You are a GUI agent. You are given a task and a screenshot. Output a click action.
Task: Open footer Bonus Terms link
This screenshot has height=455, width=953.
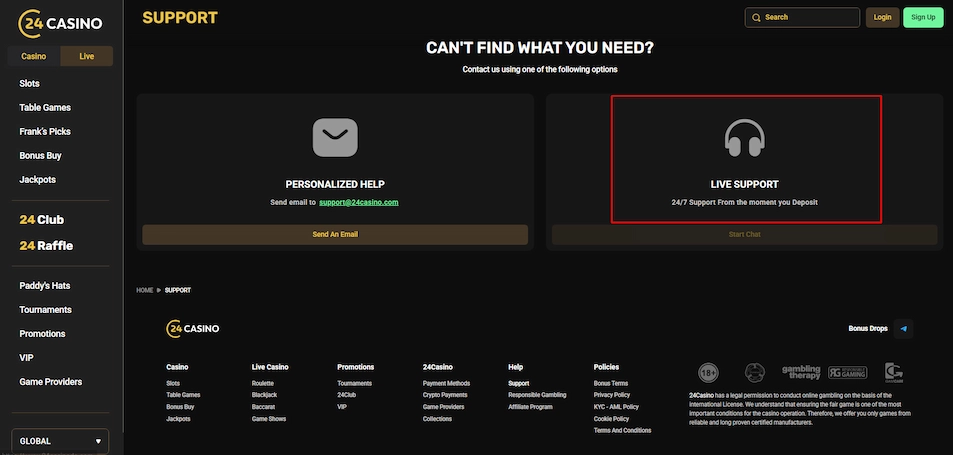(x=611, y=383)
